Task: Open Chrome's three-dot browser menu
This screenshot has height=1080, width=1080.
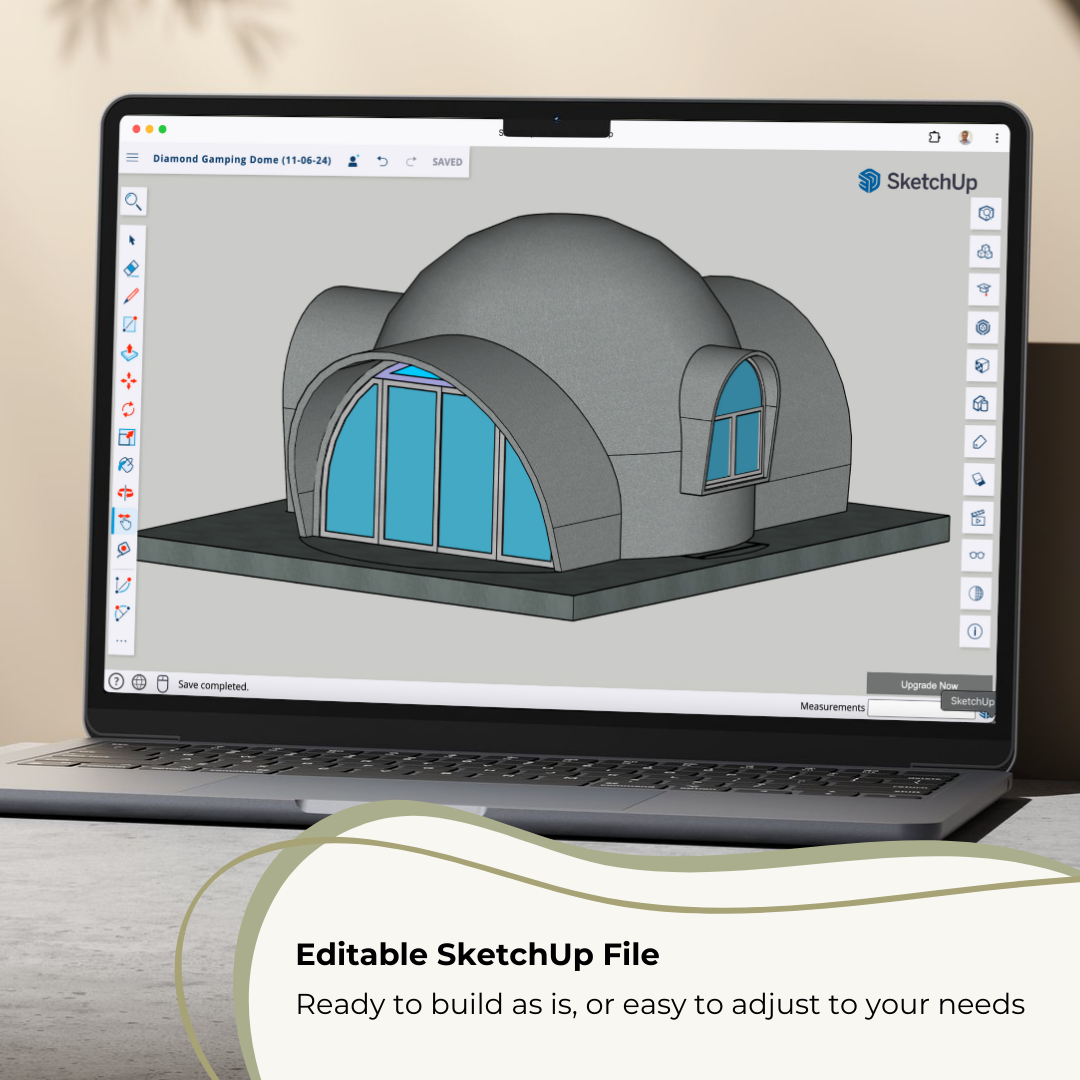Action: (997, 138)
